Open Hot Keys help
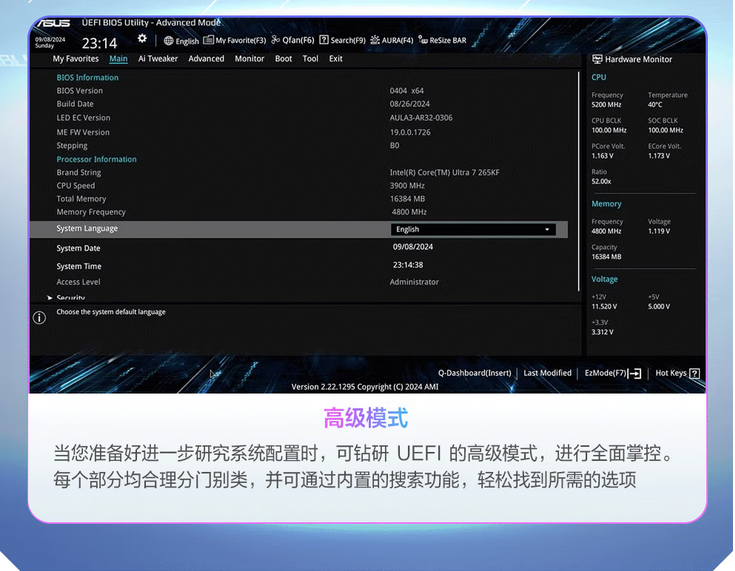 coord(677,373)
